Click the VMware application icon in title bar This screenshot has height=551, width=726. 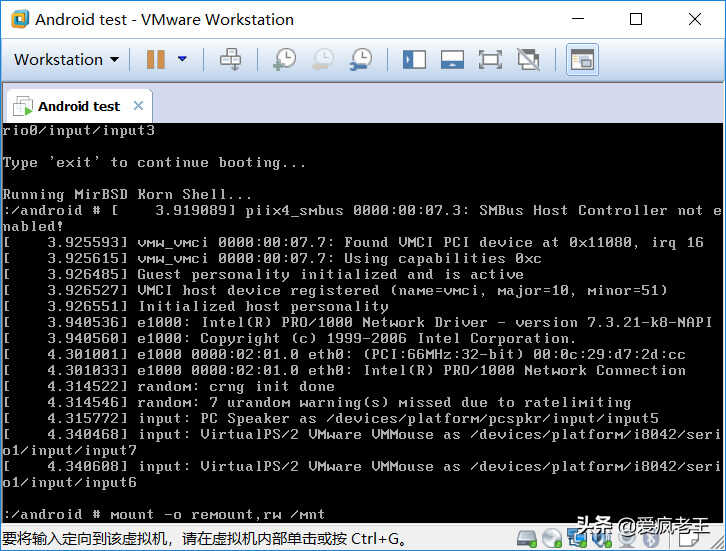(x=20, y=19)
